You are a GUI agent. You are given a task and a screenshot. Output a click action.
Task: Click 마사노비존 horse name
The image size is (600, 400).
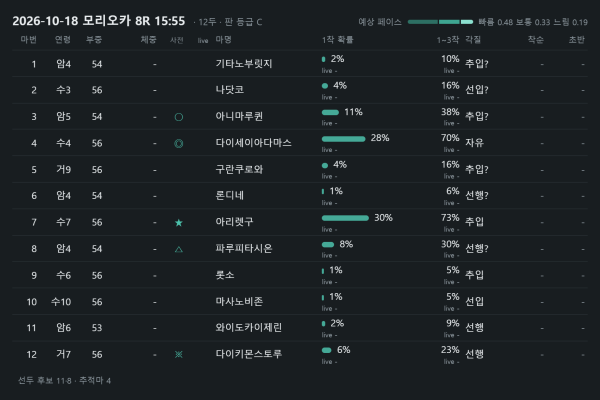click(239, 302)
